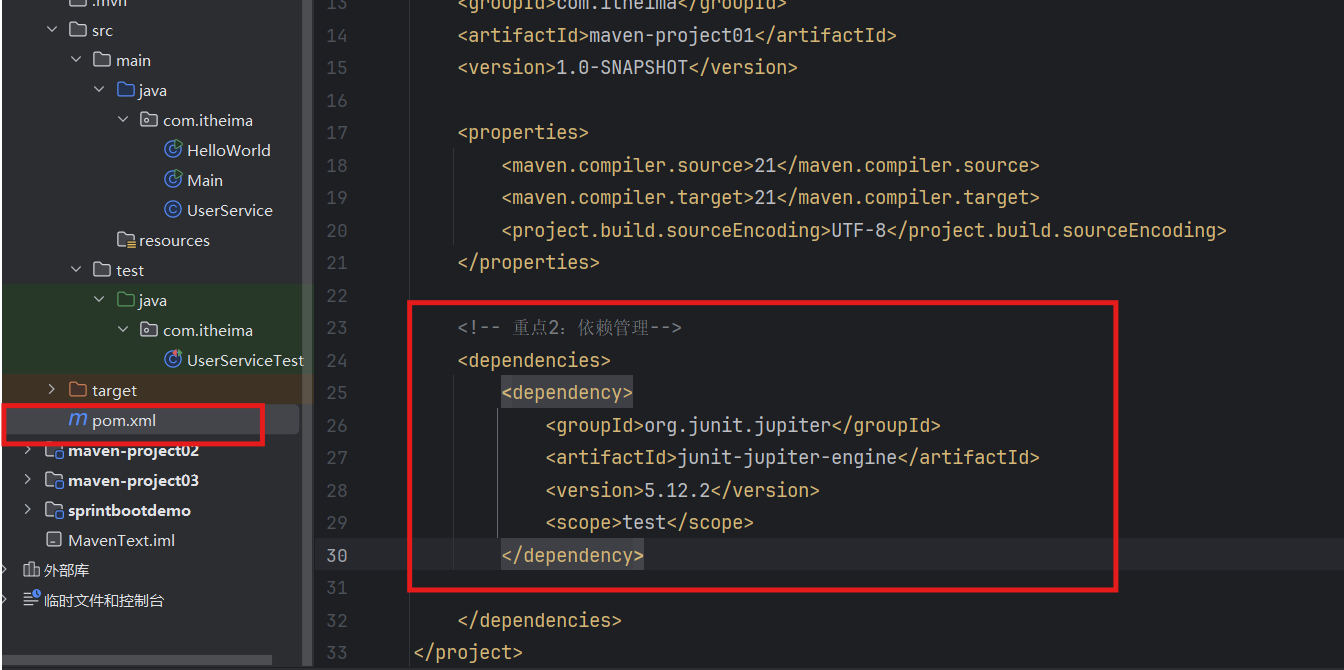Click the 临时文件和控制台 scratches icon
Screen dimensions: 1344x670
coord(31,600)
